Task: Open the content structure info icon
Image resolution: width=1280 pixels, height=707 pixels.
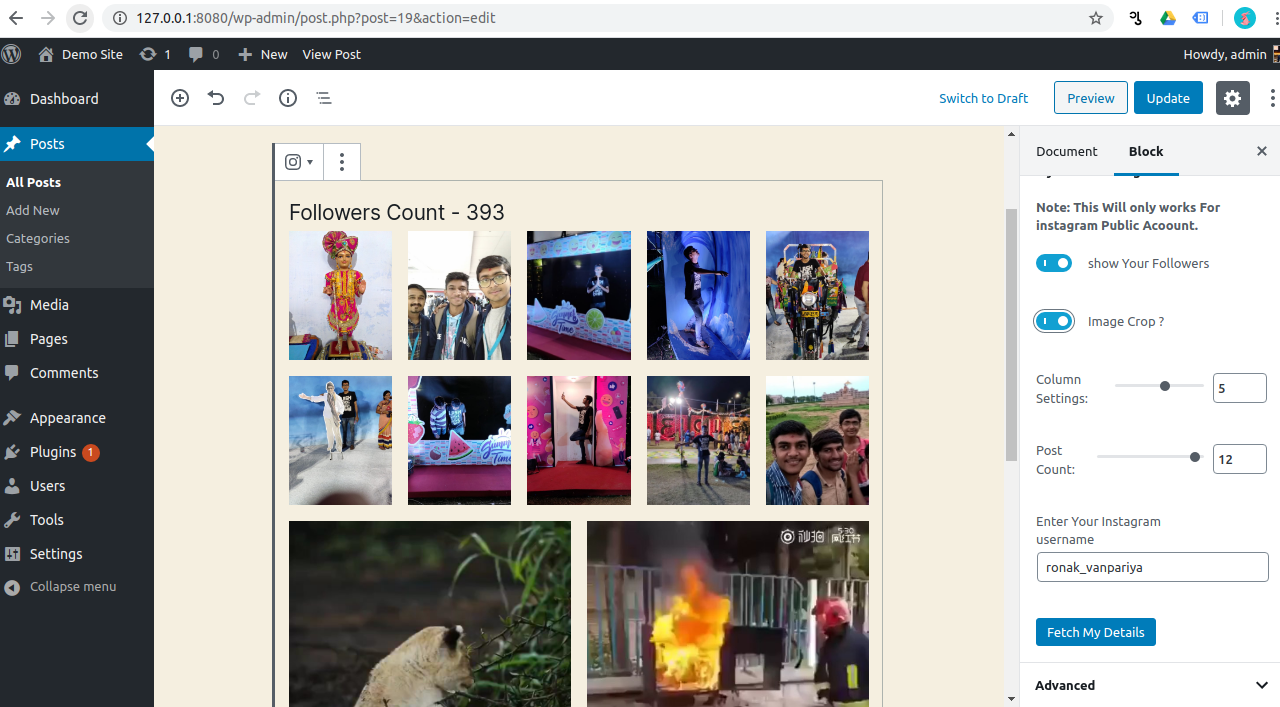Action: [288, 98]
